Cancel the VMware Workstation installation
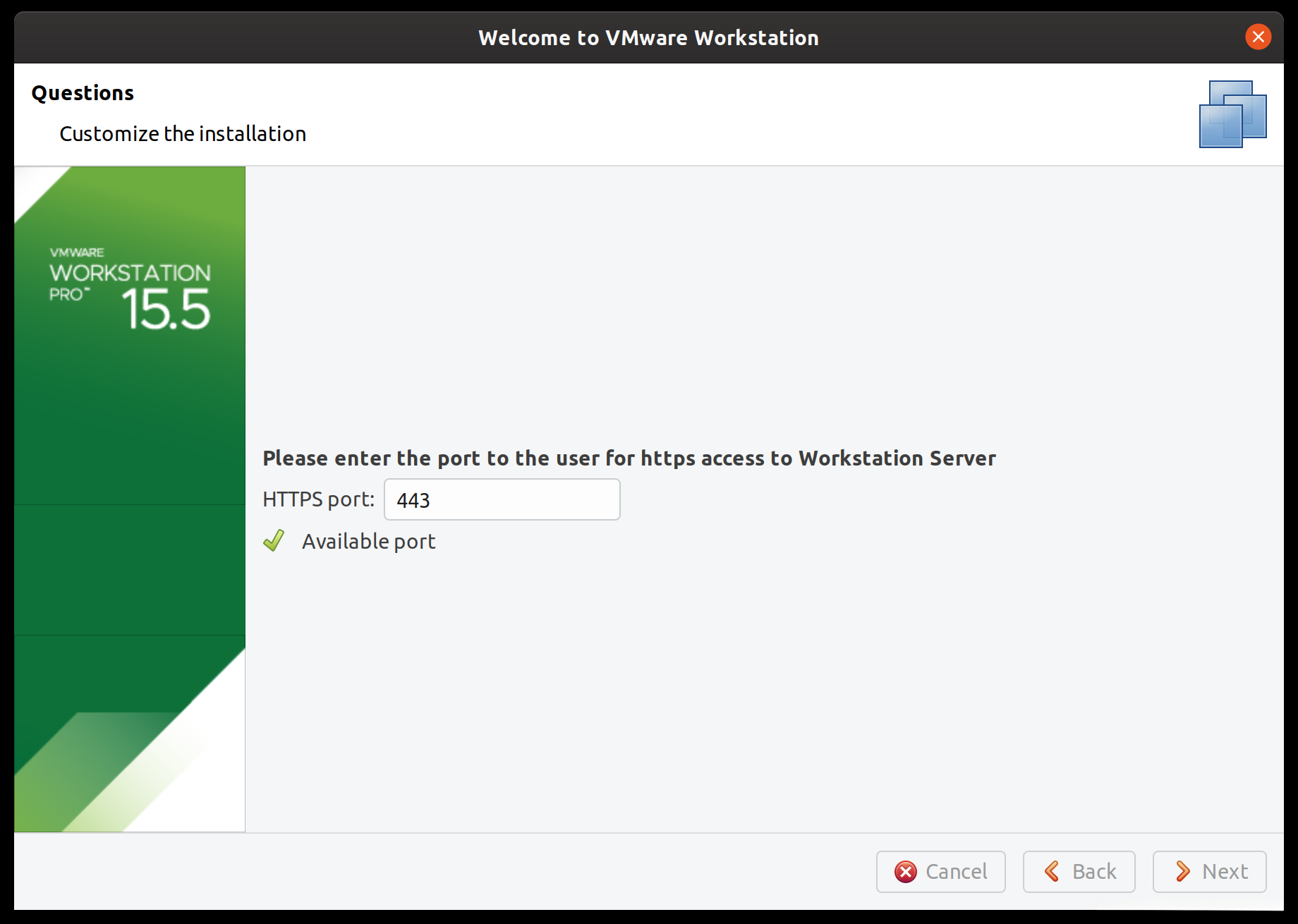The image size is (1298, 924). [940, 871]
